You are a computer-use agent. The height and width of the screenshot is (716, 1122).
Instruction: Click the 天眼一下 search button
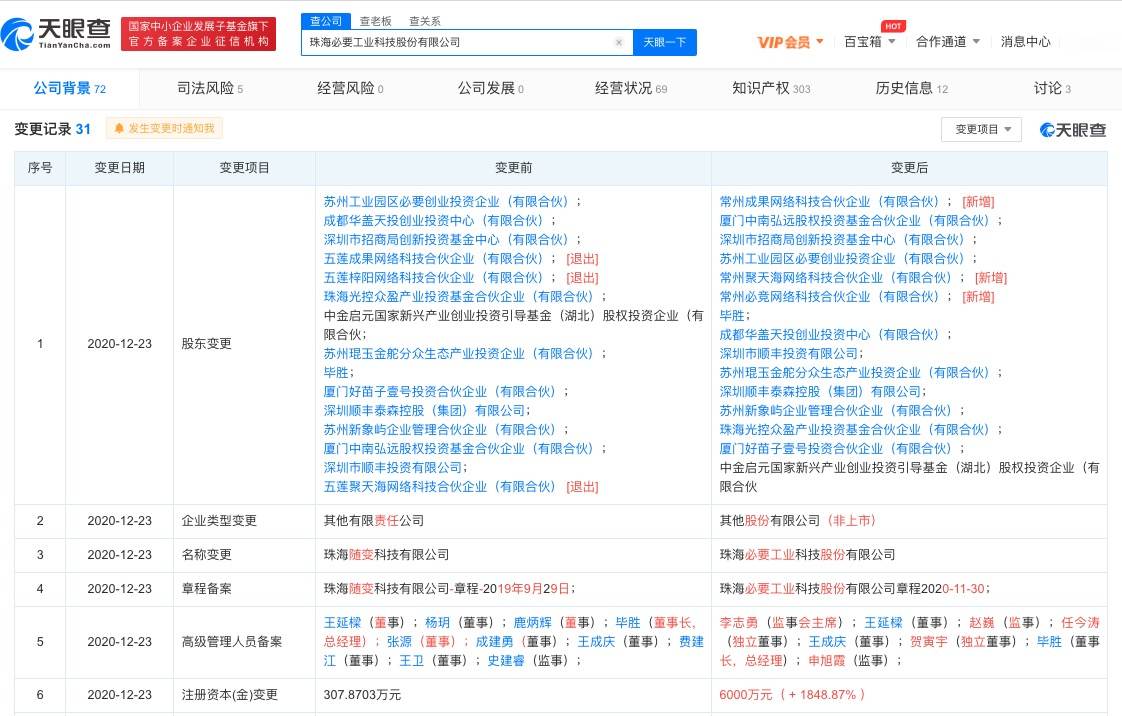point(664,43)
